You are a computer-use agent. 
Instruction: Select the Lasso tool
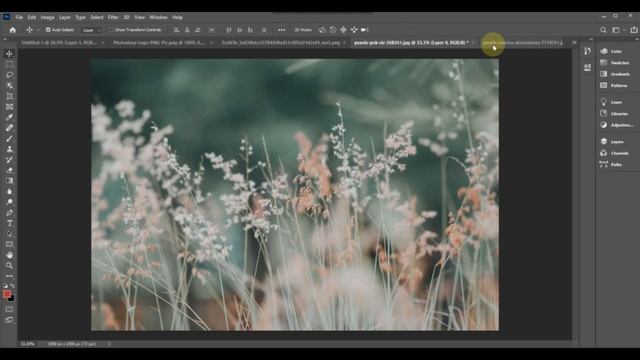coord(9,75)
